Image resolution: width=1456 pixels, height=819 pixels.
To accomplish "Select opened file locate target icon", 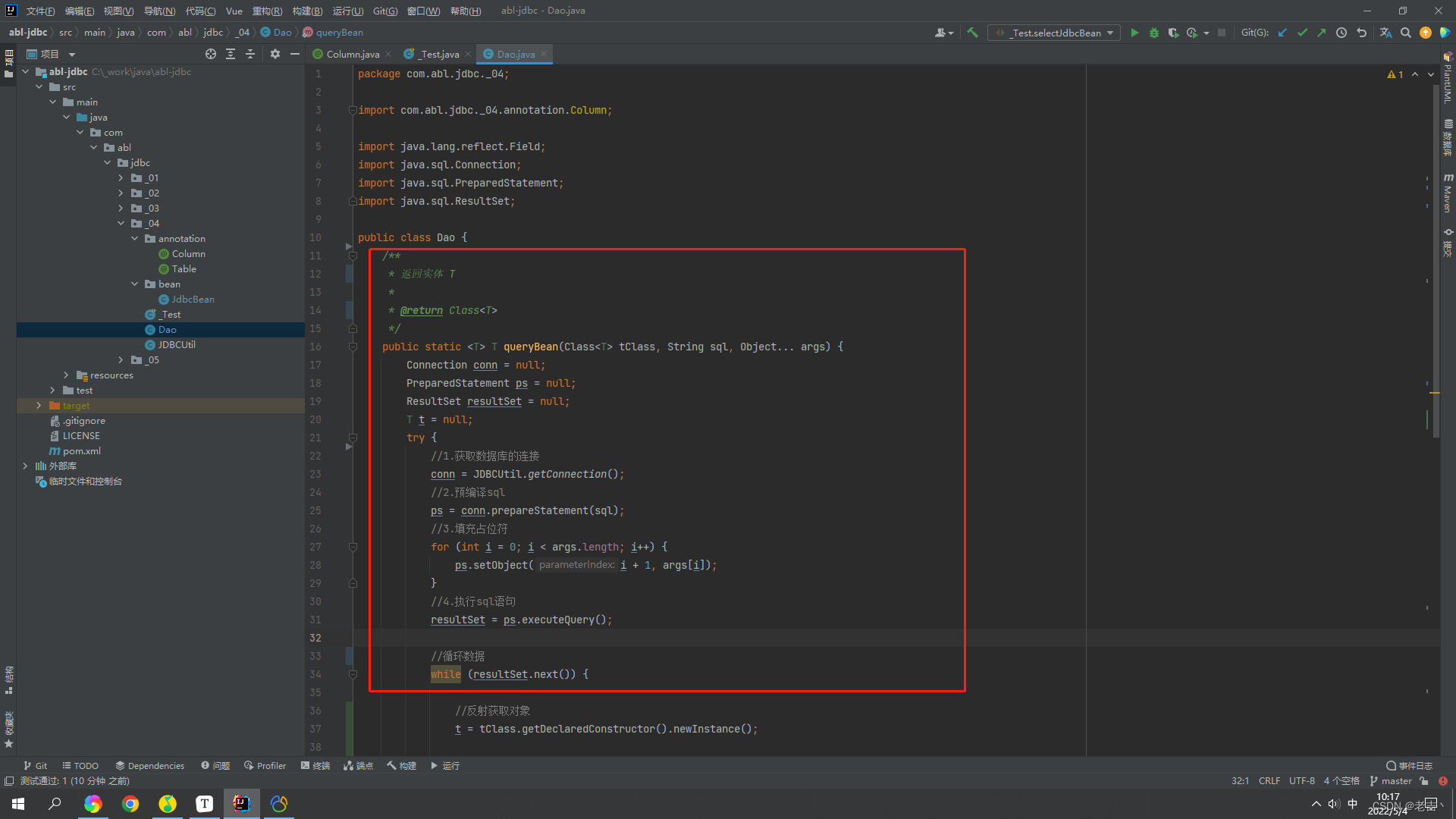I will click(211, 54).
